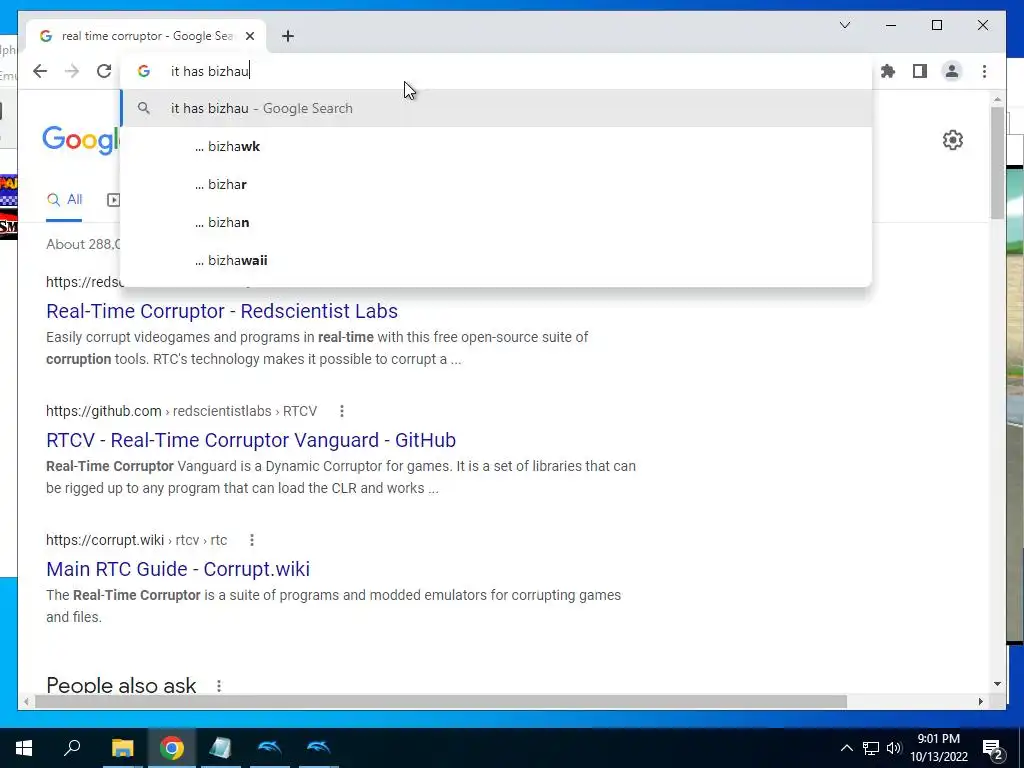Open Real-Time Corruptor - Redscientist Labs result
Screen dimensions: 1024x768
coord(222,311)
